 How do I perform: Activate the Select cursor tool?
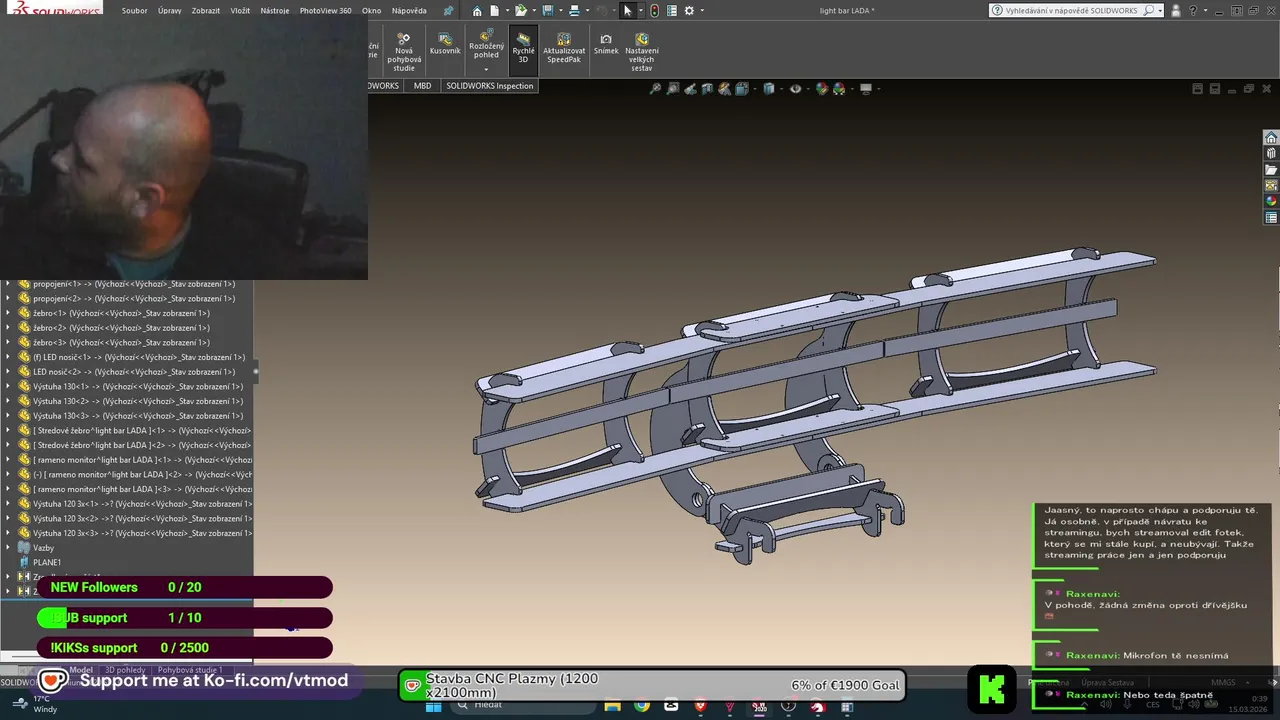click(x=628, y=11)
